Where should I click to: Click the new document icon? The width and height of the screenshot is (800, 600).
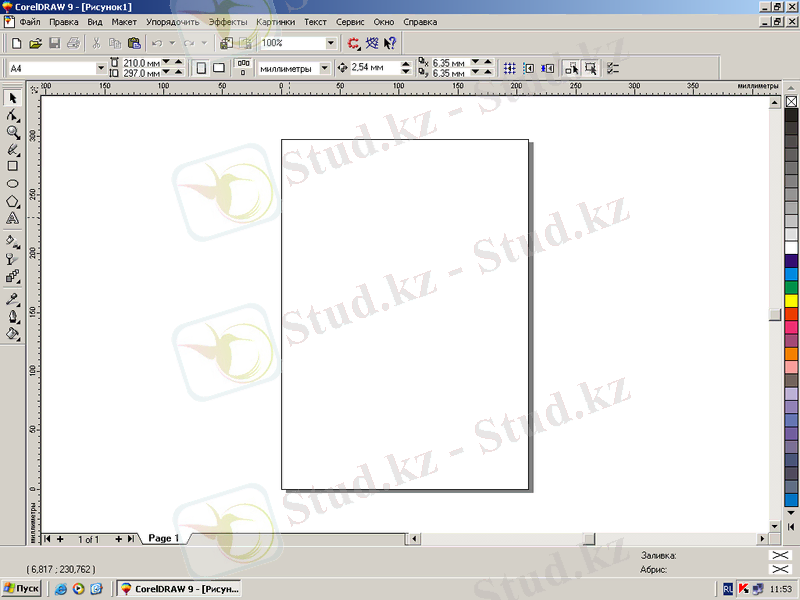click(16, 44)
